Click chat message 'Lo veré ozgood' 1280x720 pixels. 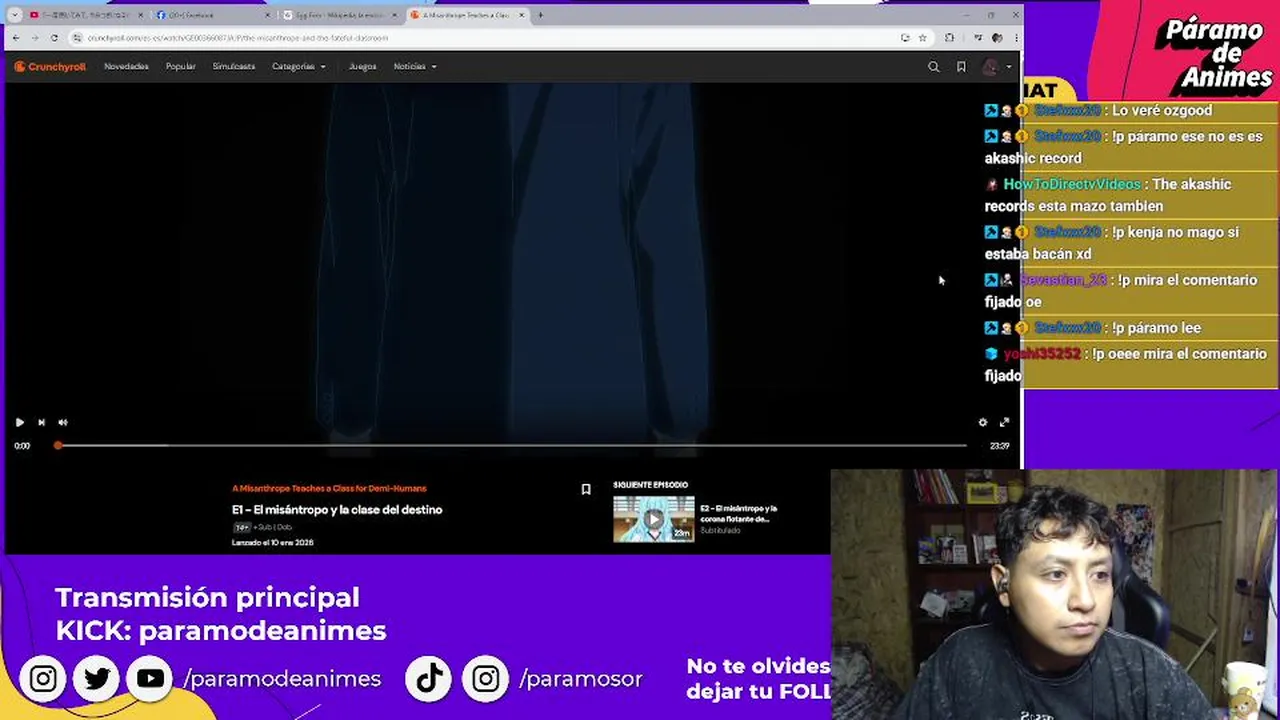[1162, 110]
